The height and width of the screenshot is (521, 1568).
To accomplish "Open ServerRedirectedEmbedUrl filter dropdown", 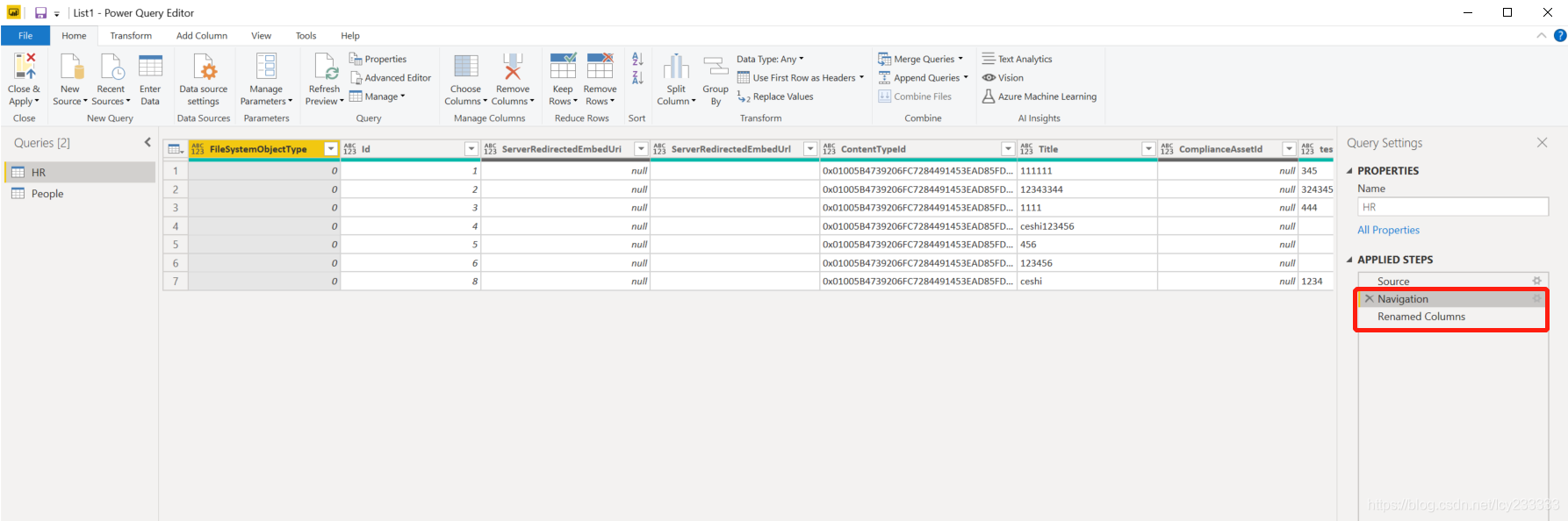I will (810, 149).
